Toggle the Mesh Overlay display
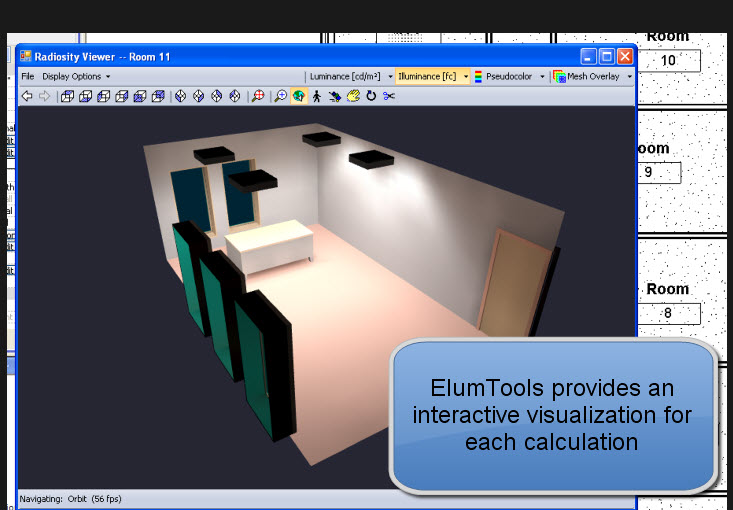This screenshot has width=733, height=510. [593, 76]
